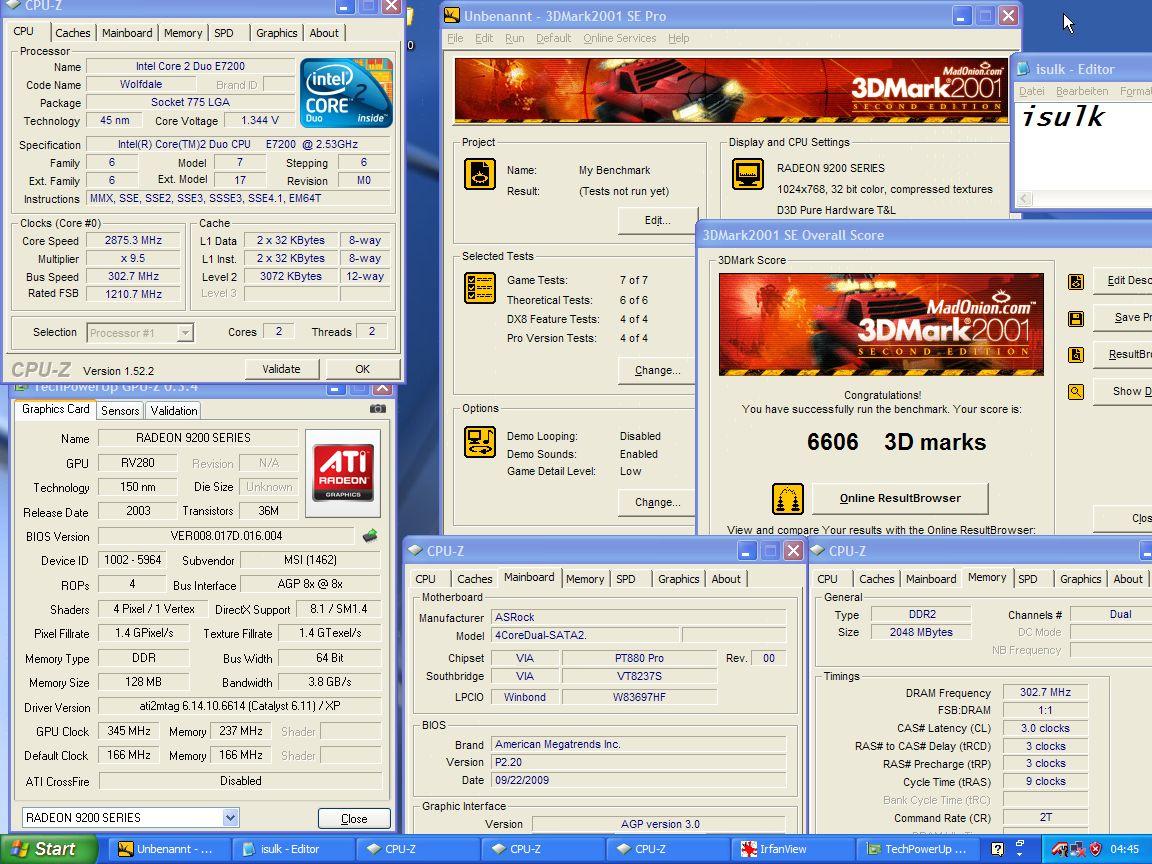
Task: Click the floppy icon beside Save Project
Action: 1076,318
